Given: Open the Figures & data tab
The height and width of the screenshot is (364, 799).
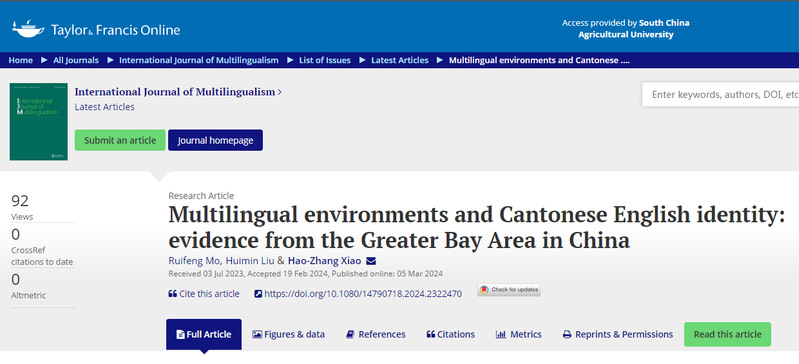Looking at the screenshot, I should (288, 334).
